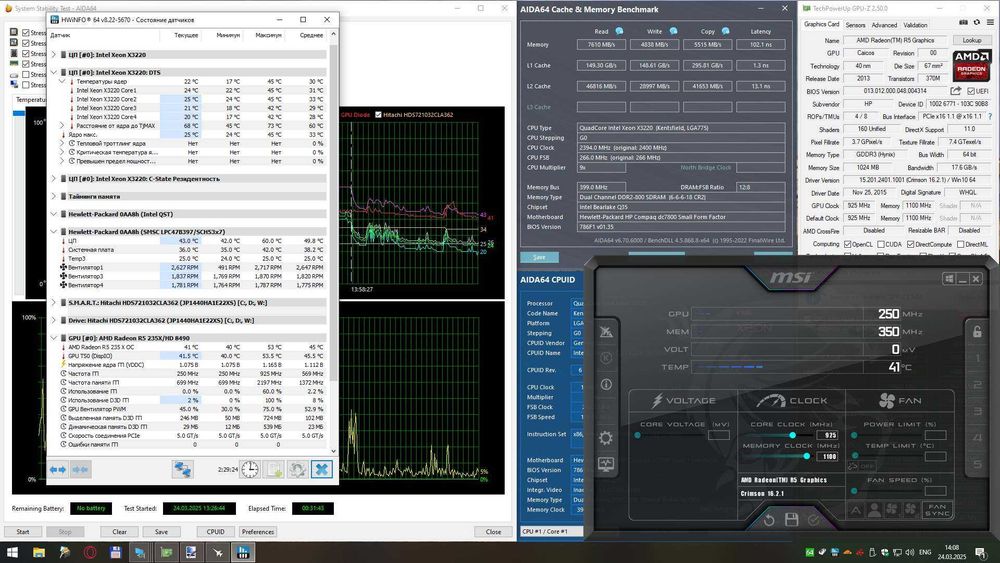This screenshot has height=563, width=1000.
Task: Click HWiNFO logging start sheet icon
Action: (x=274, y=470)
